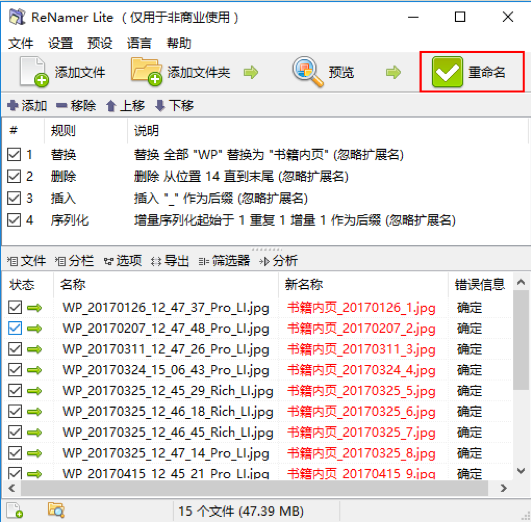The height and width of the screenshot is (522, 531).
Task: Open the 导出 dropdown menu
Action: [170, 261]
